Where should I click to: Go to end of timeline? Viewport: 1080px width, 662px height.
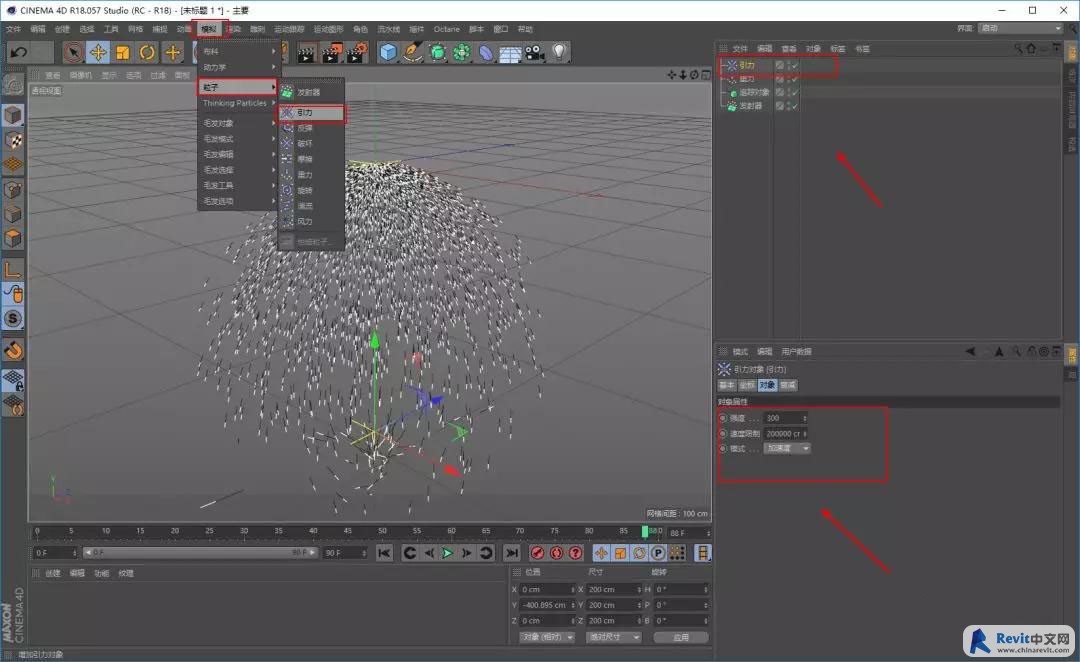511,553
